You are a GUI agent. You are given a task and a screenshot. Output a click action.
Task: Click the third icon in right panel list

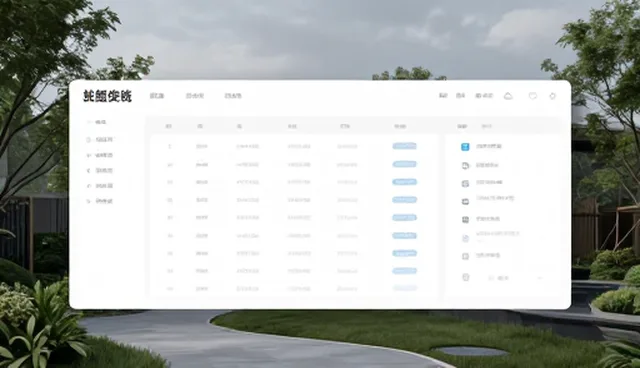point(465,184)
